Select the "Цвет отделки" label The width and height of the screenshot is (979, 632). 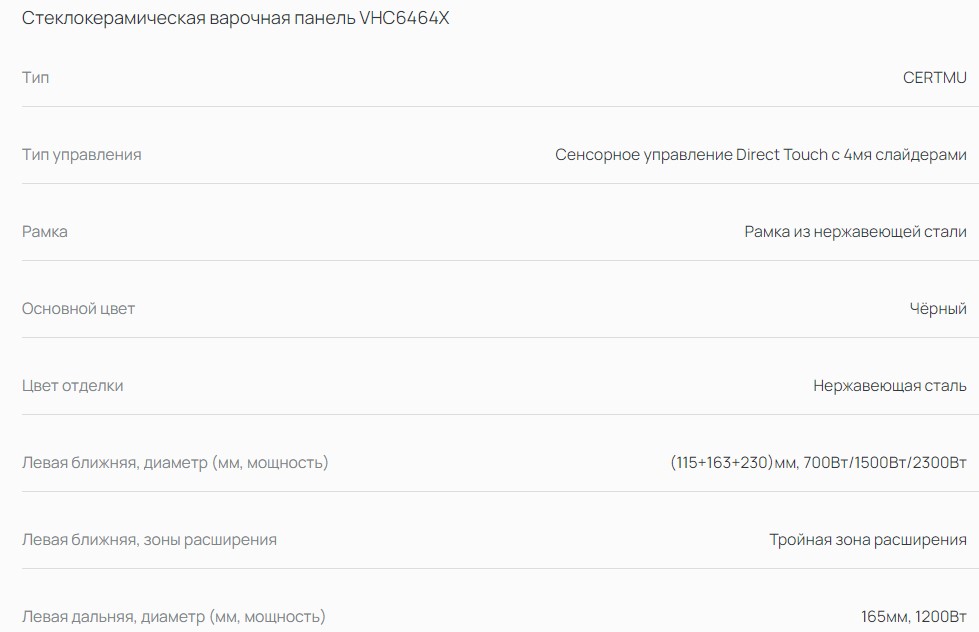click(x=72, y=386)
